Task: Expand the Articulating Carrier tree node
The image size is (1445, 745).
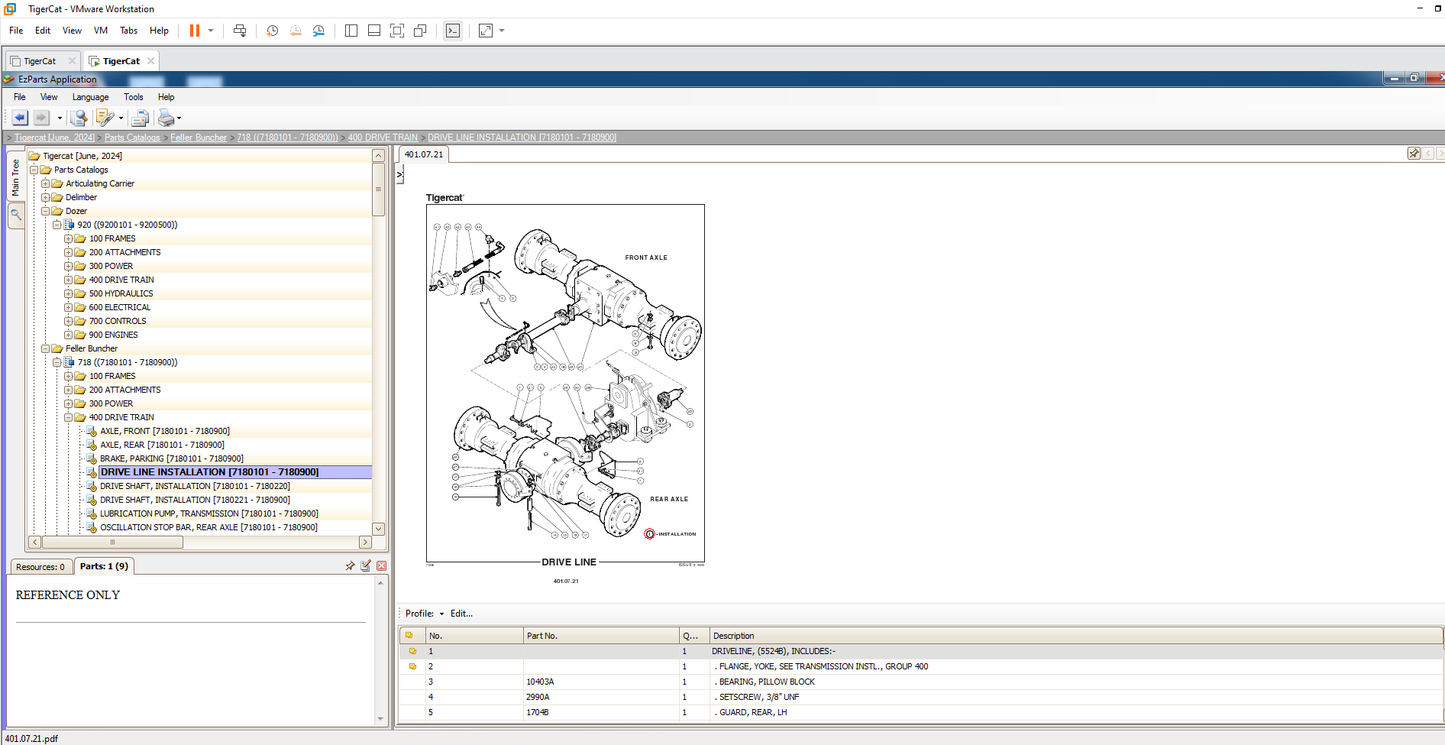Action: 45,184
